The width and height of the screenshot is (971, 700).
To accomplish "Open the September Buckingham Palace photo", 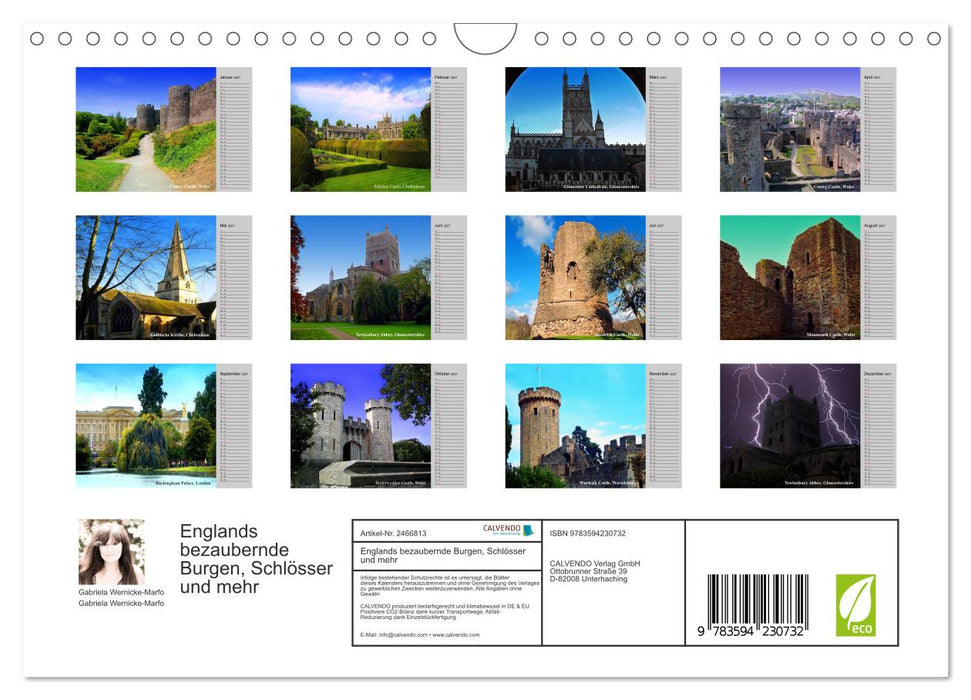I will pos(146,426).
